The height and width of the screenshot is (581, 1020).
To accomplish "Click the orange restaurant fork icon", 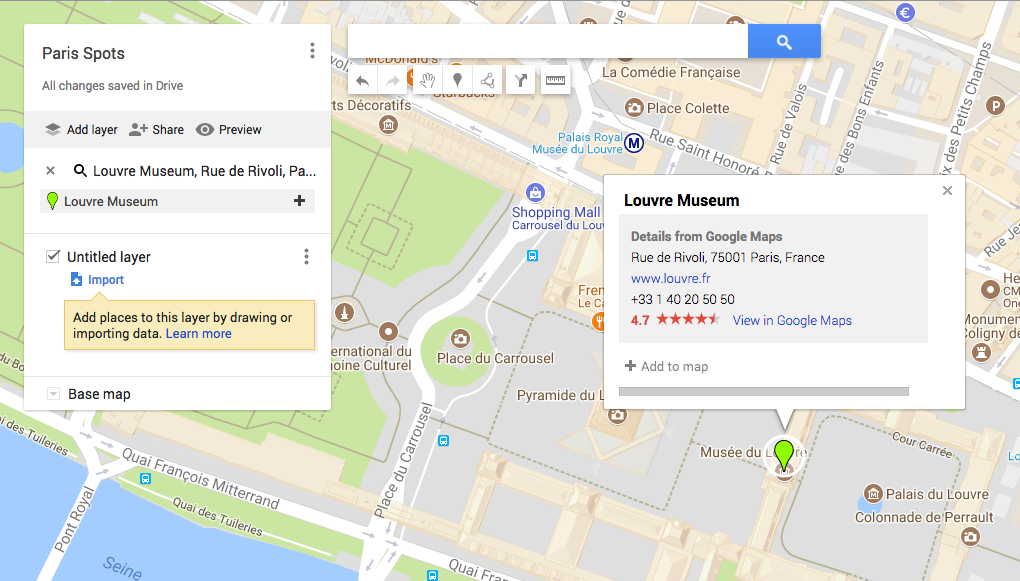I will 599,321.
